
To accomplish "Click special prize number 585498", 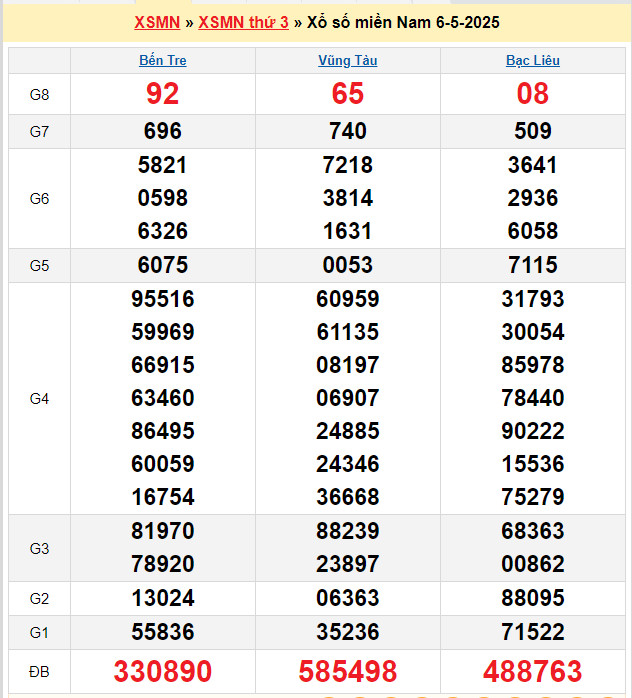I will pyautogui.click(x=348, y=671).
